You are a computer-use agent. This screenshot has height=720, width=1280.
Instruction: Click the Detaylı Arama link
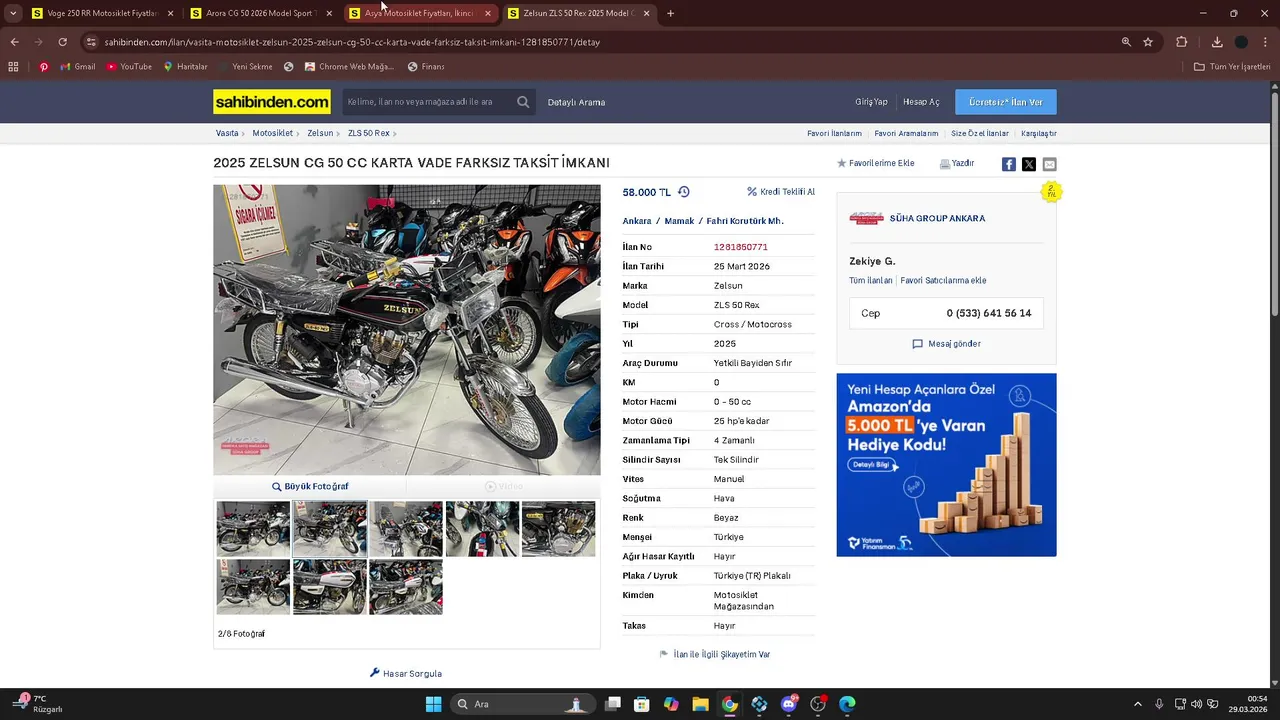(576, 102)
